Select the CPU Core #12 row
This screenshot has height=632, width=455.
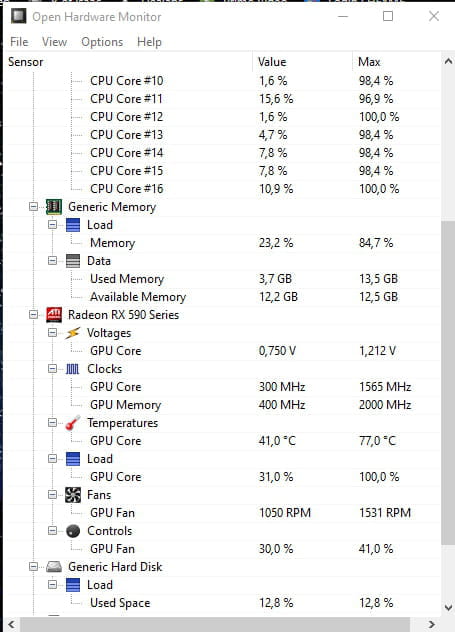[224, 117]
